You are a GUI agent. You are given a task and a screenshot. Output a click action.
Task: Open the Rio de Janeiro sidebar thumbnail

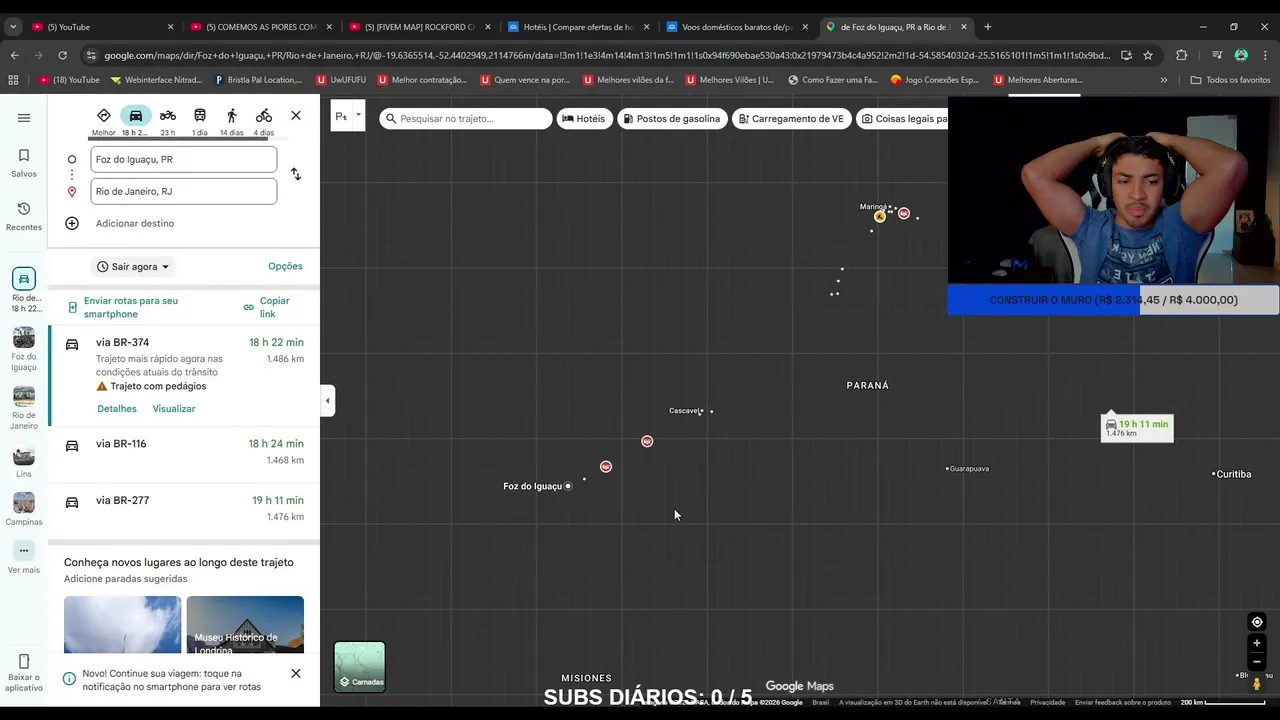tap(24, 408)
